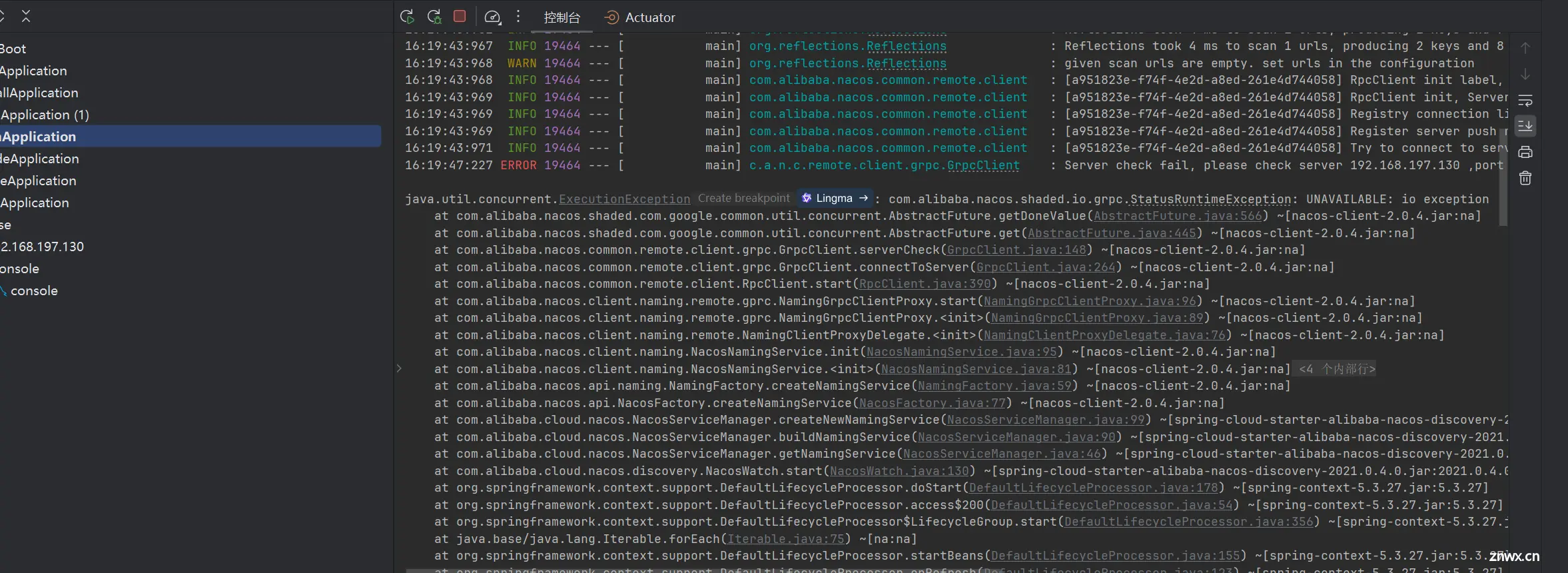Collapse all services in the tree
Image resolution: width=1568 pixels, height=573 pixels.
tap(26, 16)
